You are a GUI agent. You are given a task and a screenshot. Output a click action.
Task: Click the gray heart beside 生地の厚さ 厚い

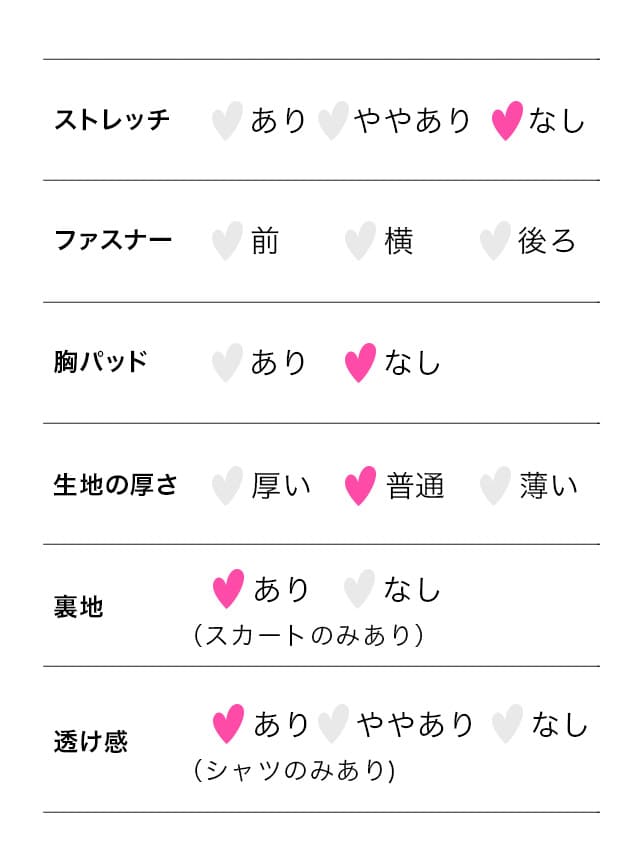pyautogui.click(x=227, y=486)
